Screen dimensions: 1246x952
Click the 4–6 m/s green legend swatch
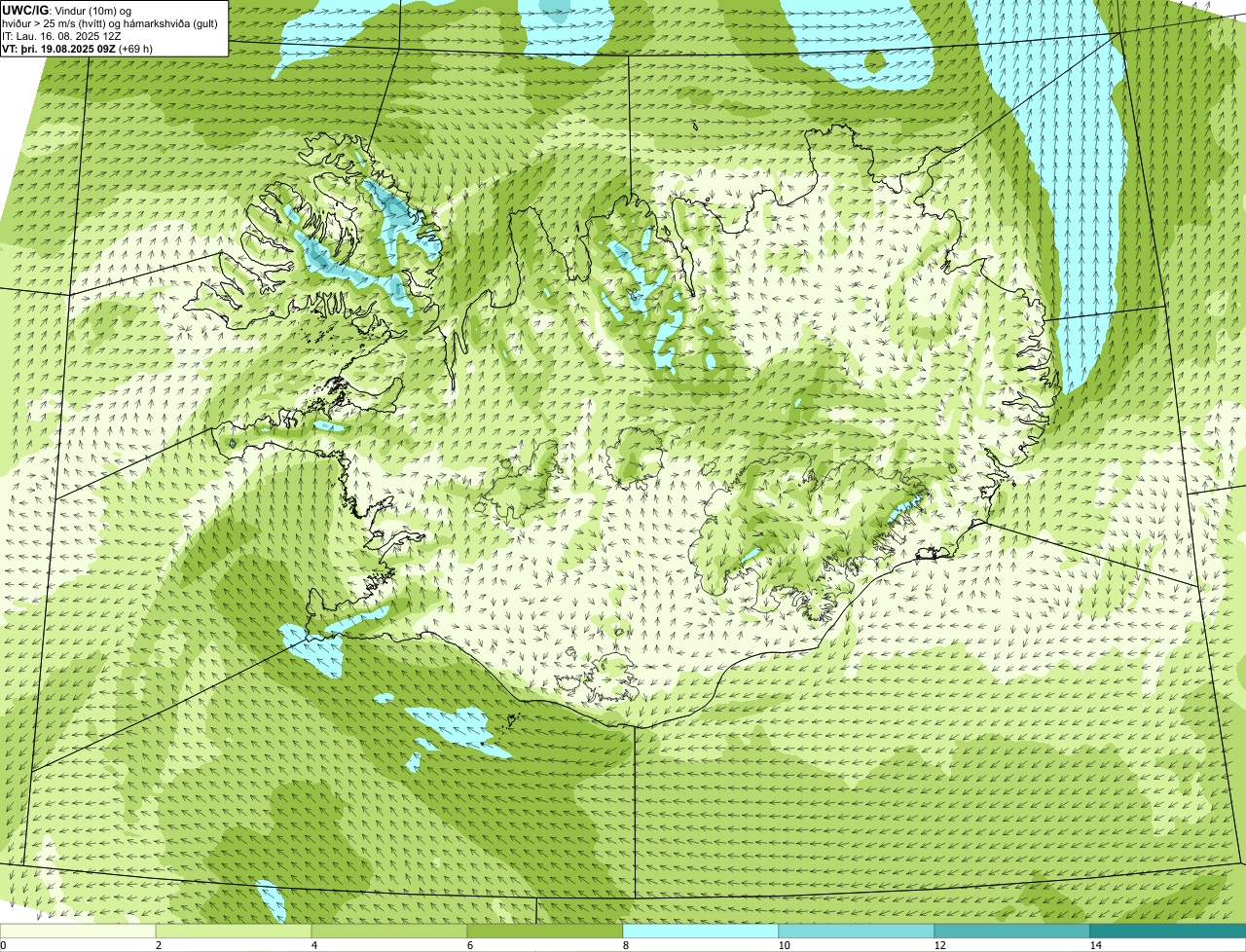pyautogui.click(x=389, y=932)
